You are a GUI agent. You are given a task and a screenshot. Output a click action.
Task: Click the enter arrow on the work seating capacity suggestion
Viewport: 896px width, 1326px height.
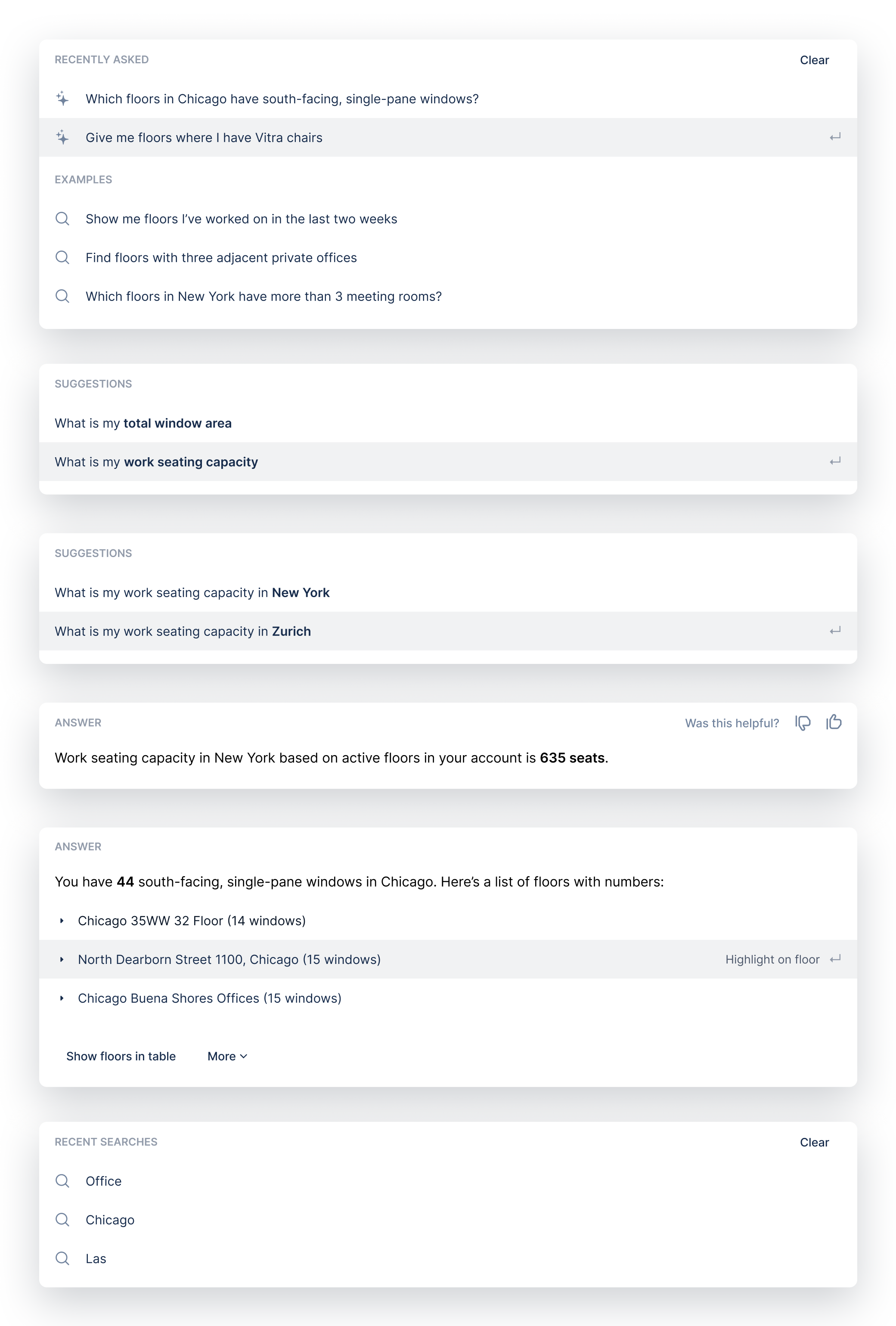pos(835,462)
